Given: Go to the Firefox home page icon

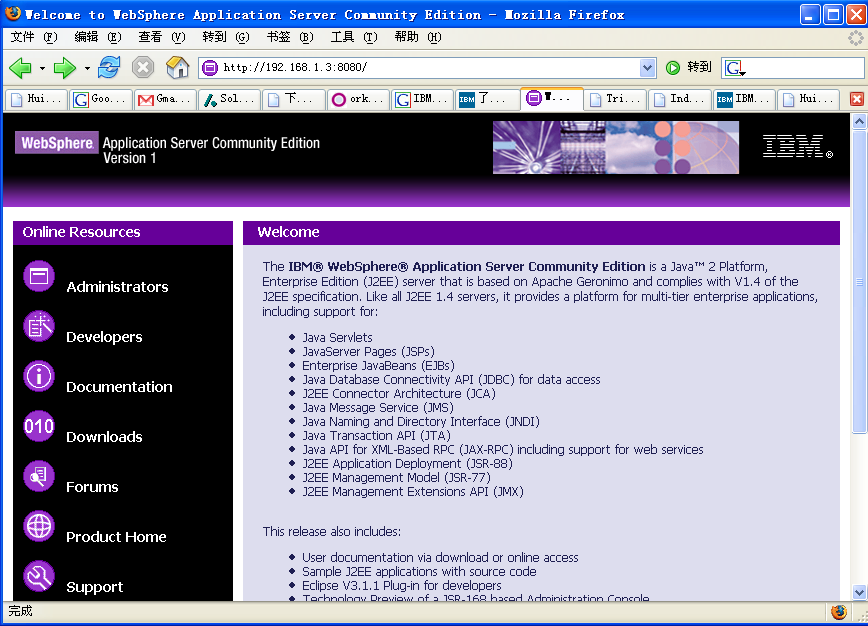Looking at the screenshot, I should point(178,68).
